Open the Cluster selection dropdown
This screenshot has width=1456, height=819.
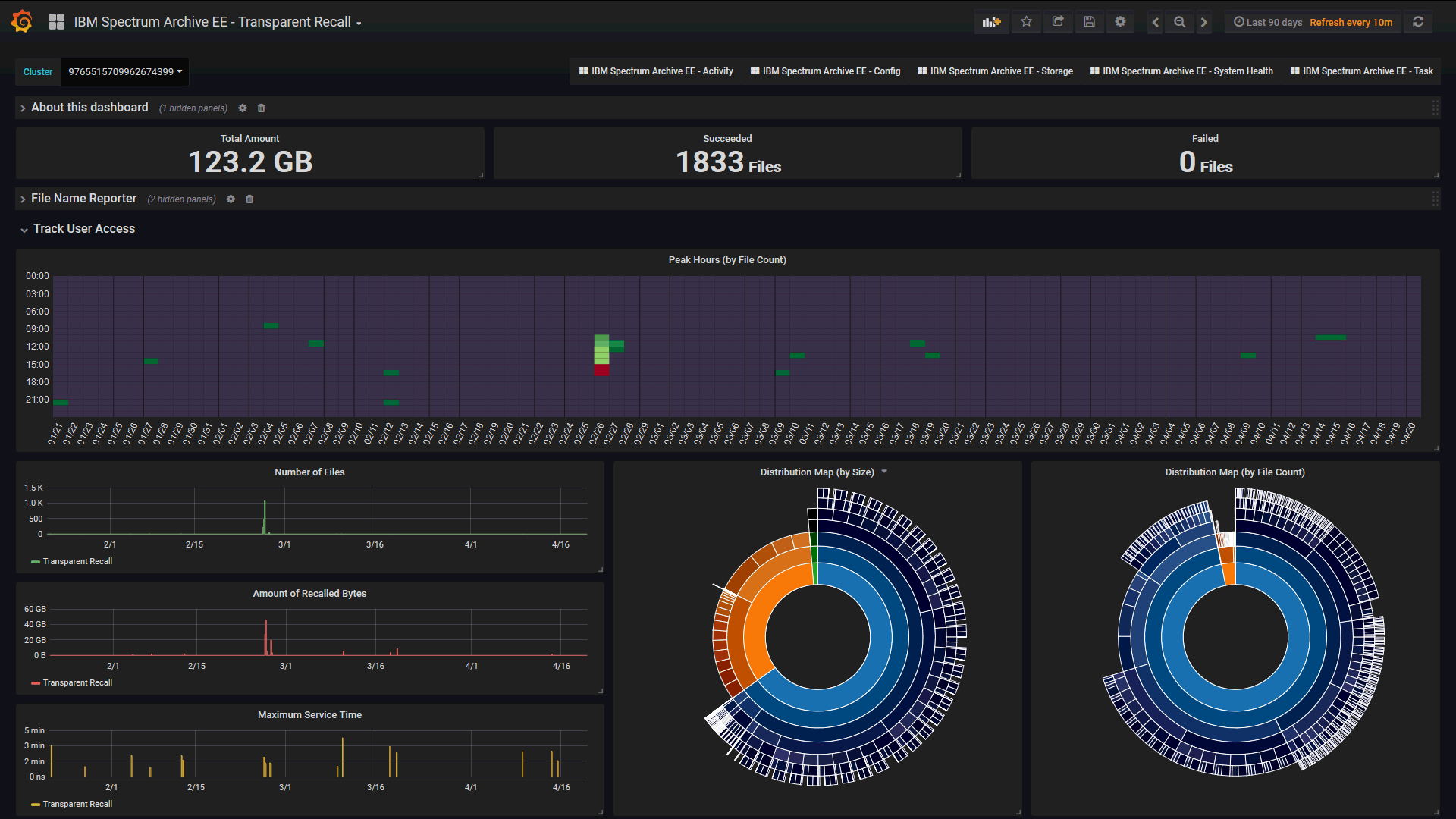tap(124, 72)
